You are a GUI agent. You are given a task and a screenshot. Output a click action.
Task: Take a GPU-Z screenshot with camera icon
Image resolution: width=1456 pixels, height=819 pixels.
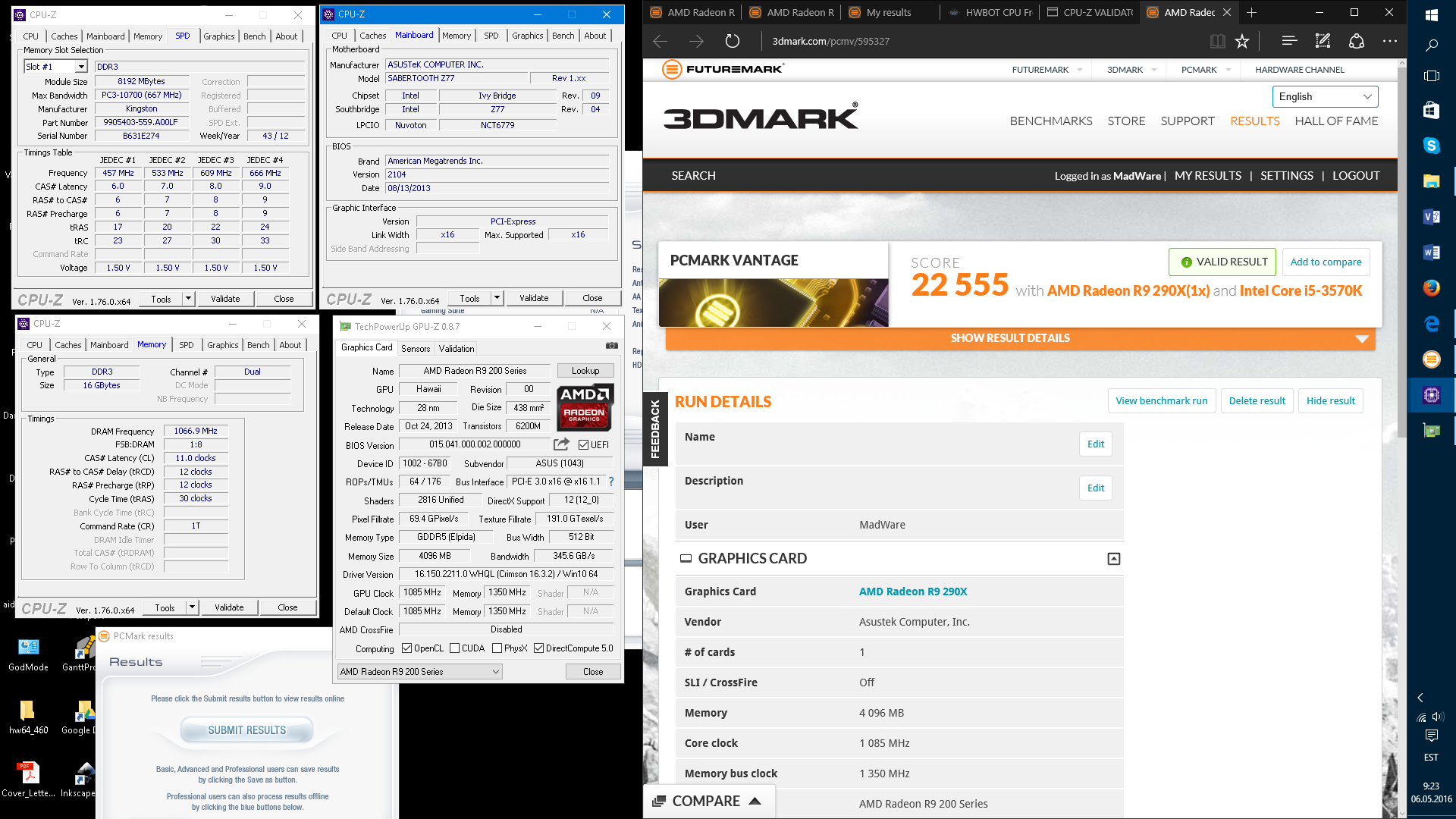pos(612,346)
